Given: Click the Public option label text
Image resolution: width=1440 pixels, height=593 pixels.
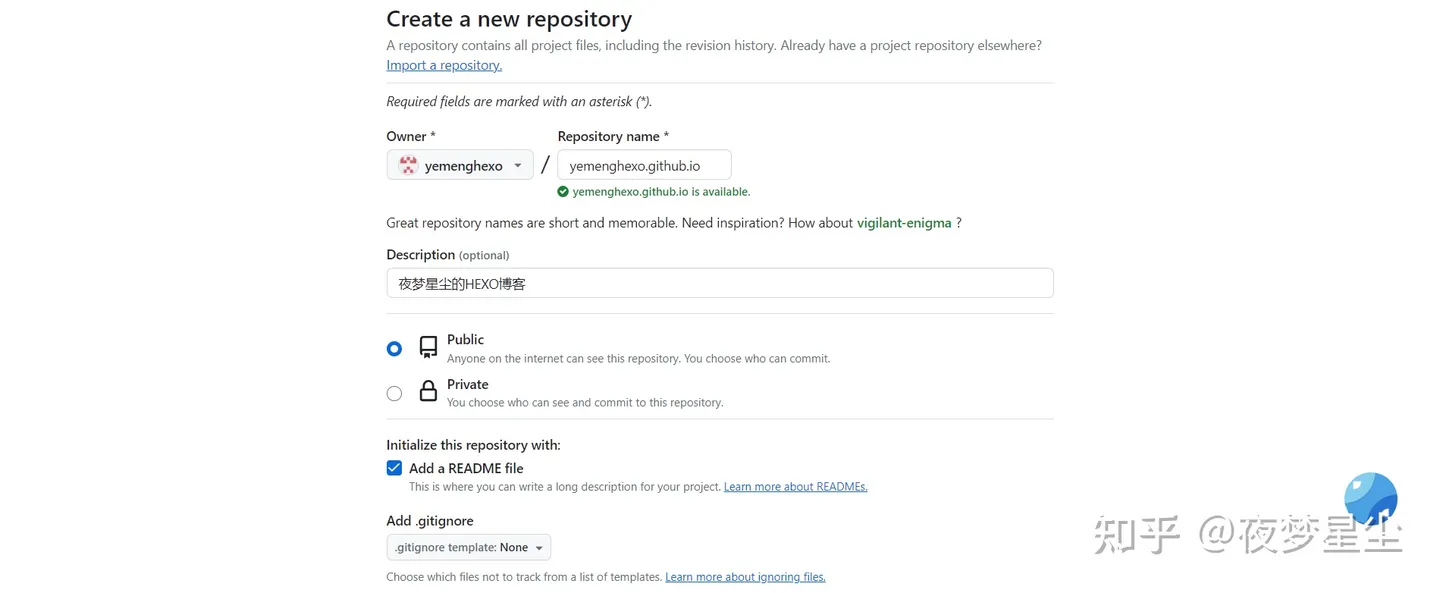Looking at the screenshot, I should (x=465, y=340).
